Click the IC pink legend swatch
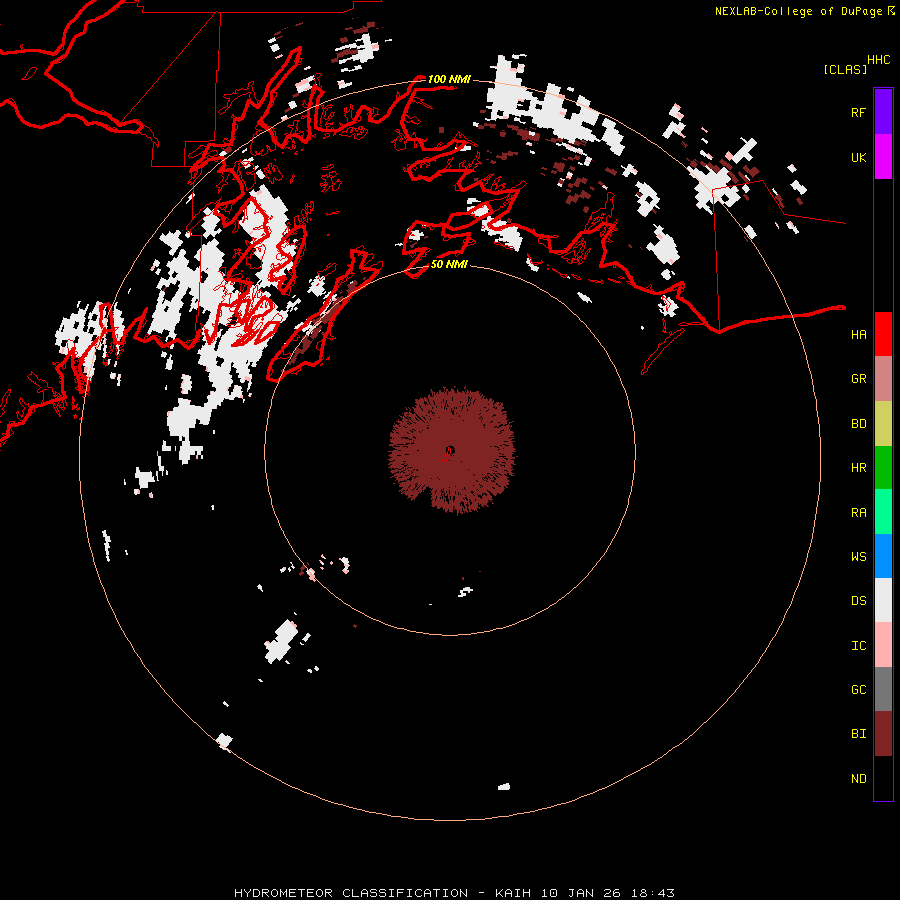Screen dimensions: 900x900 883,645
